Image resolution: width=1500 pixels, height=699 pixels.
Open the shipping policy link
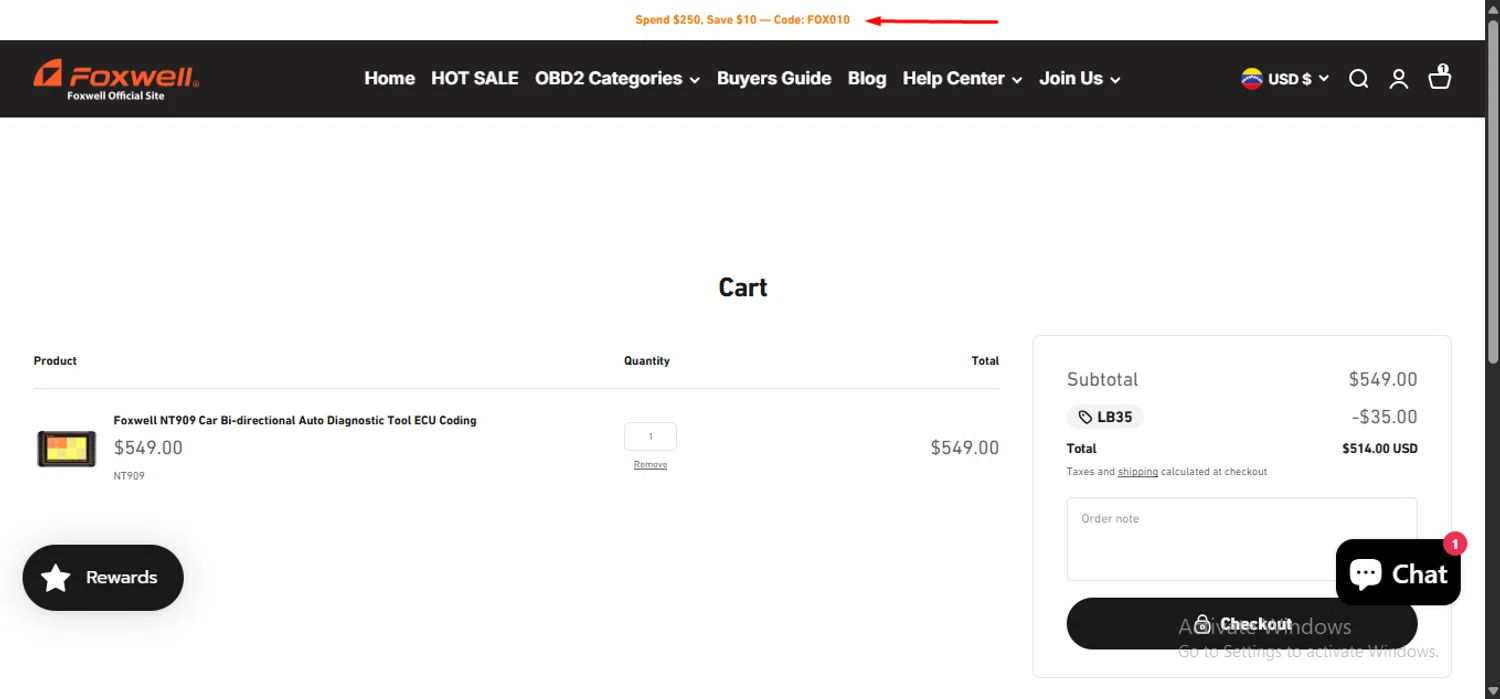point(1138,472)
